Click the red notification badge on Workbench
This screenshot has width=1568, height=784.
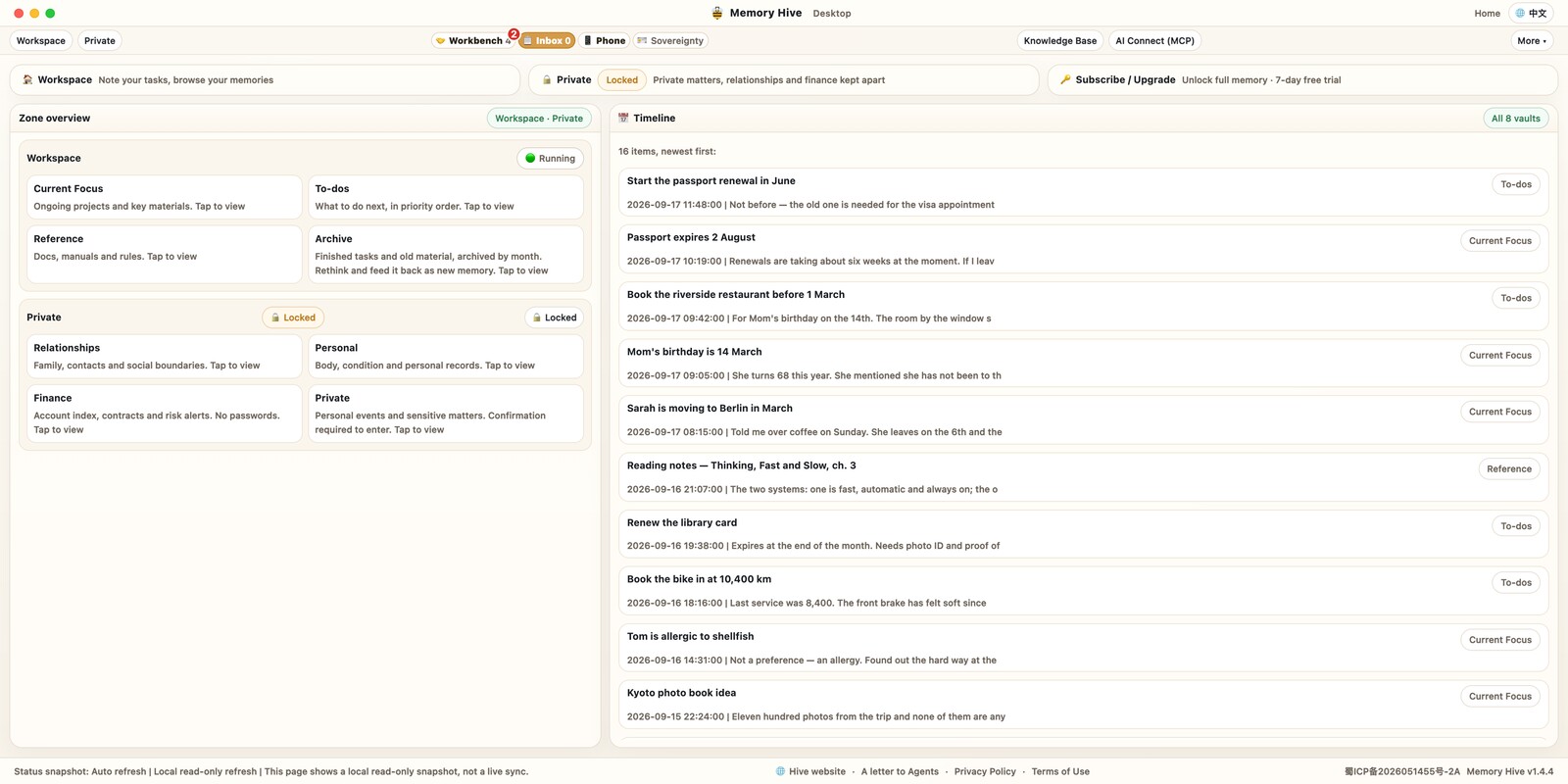point(514,34)
